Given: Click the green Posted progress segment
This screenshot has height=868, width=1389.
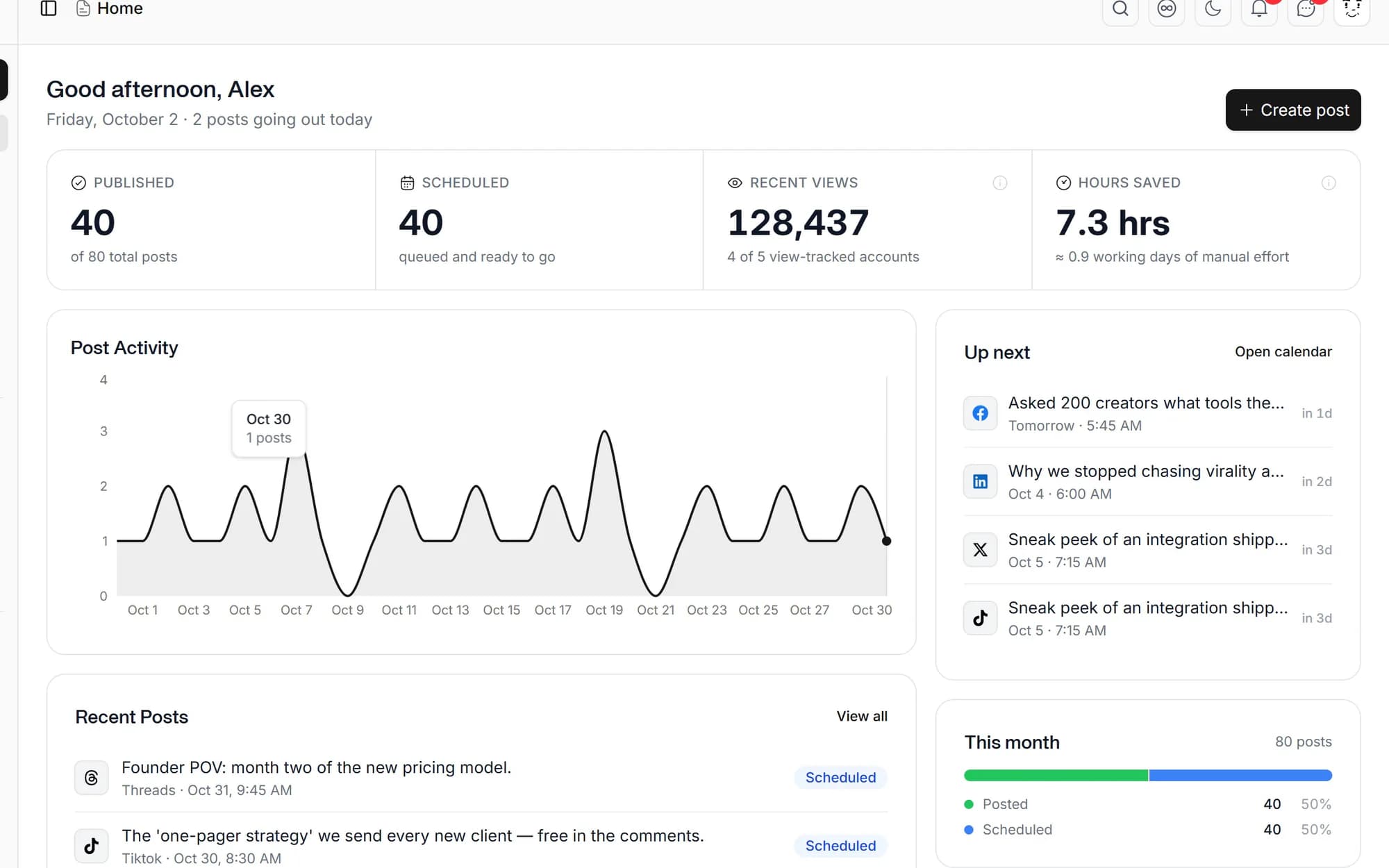Looking at the screenshot, I should [x=1056, y=775].
